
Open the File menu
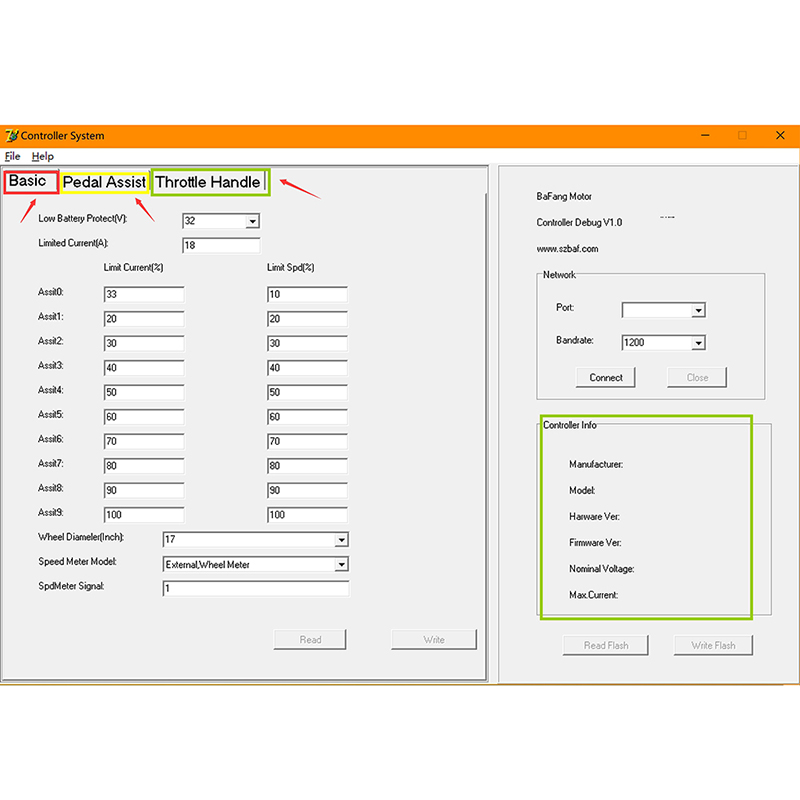coord(12,157)
